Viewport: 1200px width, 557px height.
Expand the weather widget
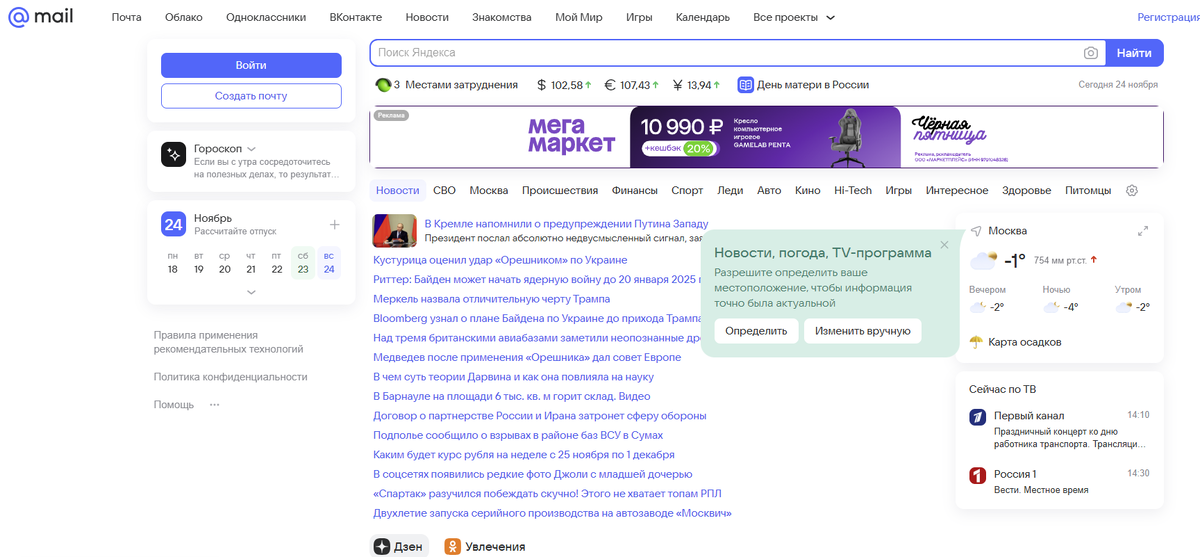(1143, 231)
